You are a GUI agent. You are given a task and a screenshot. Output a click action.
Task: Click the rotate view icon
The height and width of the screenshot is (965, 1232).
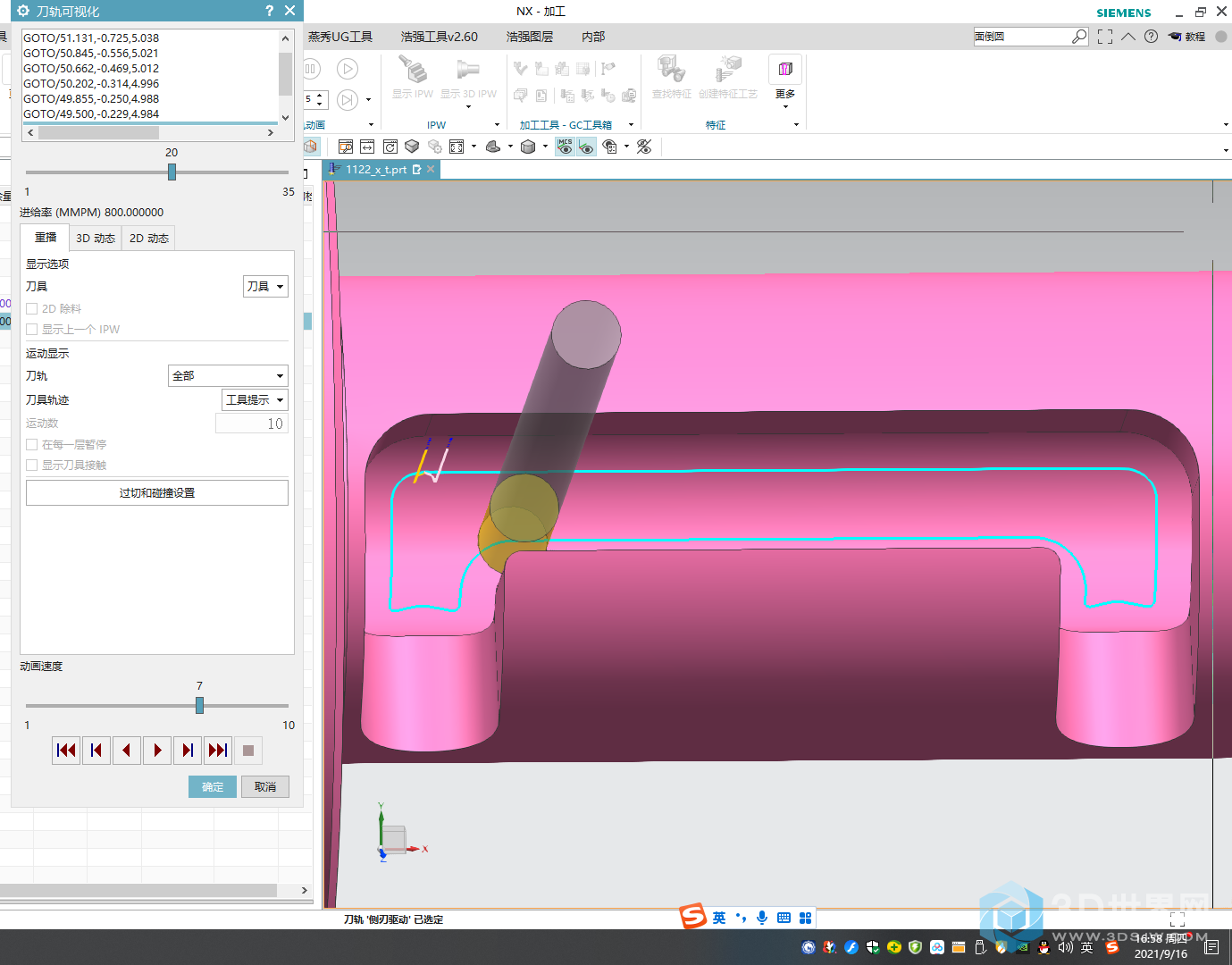pyautogui.click(x=390, y=147)
